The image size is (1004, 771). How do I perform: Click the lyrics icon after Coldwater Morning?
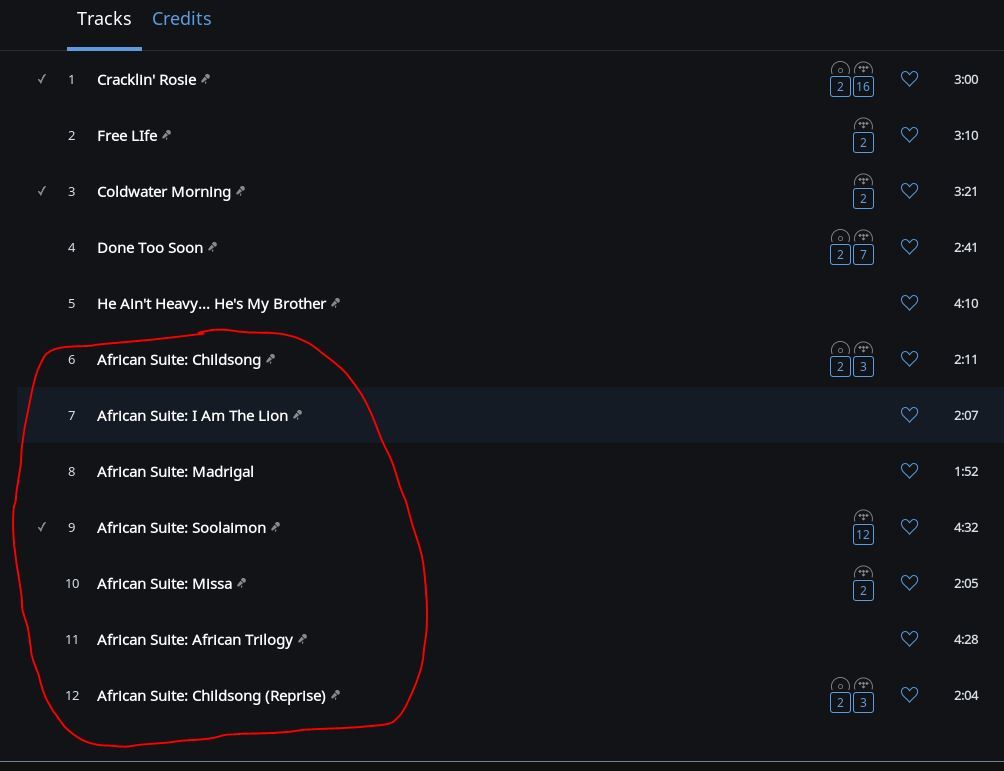pos(240,191)
